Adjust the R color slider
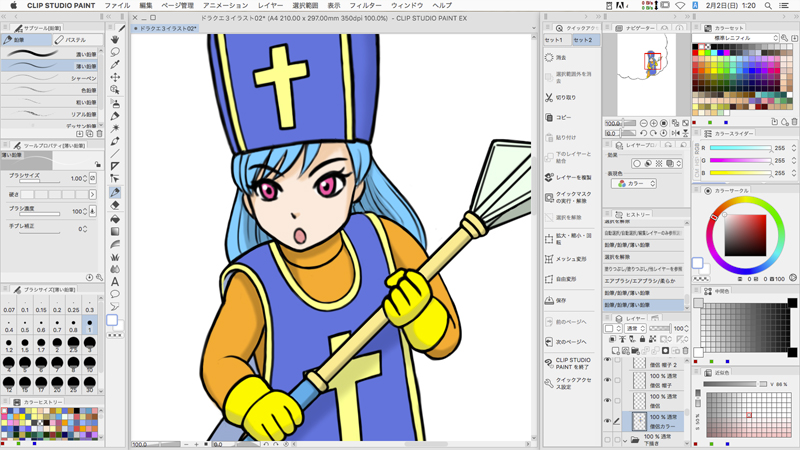The height and width of the screenshot is (450, 800). [740, 148]
